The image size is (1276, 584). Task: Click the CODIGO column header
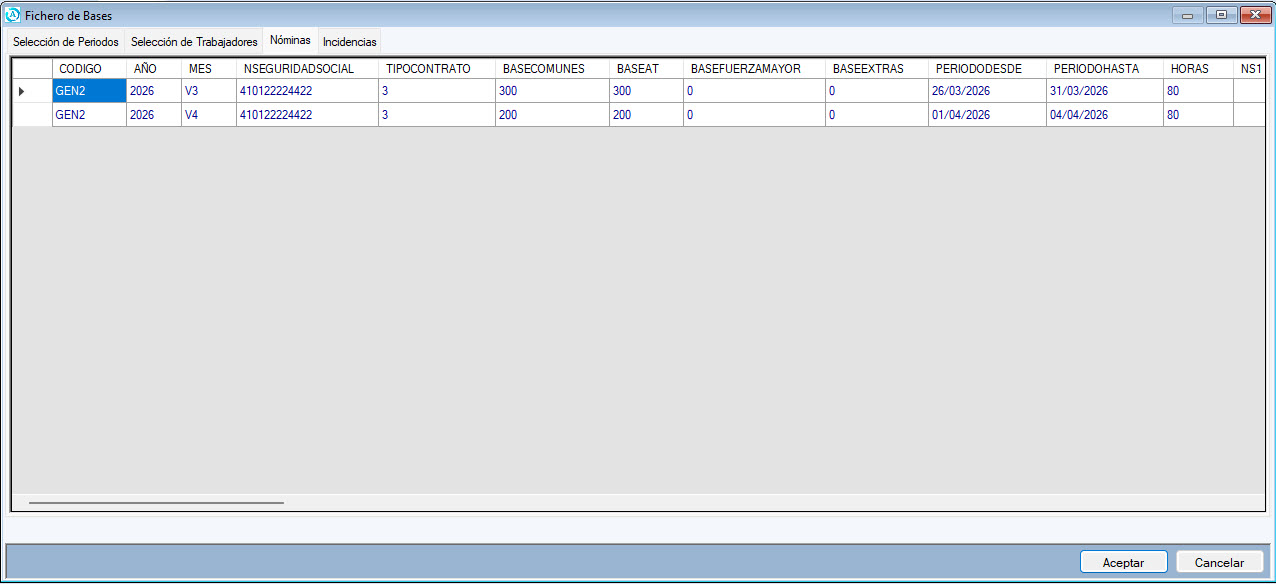(x=81, y=69)
